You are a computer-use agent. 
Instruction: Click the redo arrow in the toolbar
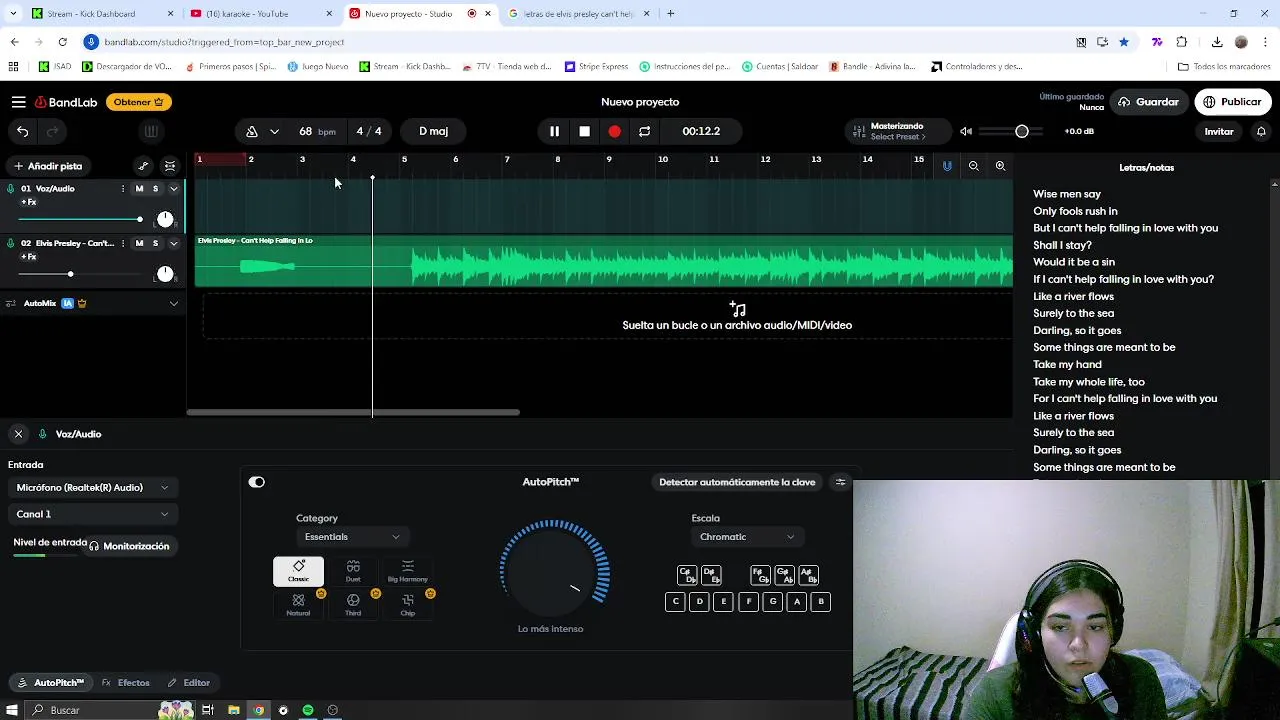53,131
